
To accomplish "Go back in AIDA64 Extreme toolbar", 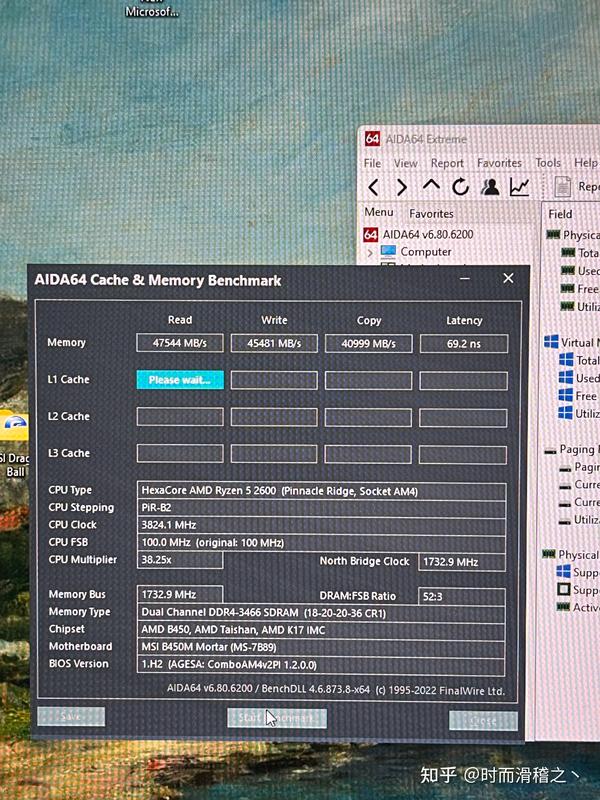I will point(373,187).
